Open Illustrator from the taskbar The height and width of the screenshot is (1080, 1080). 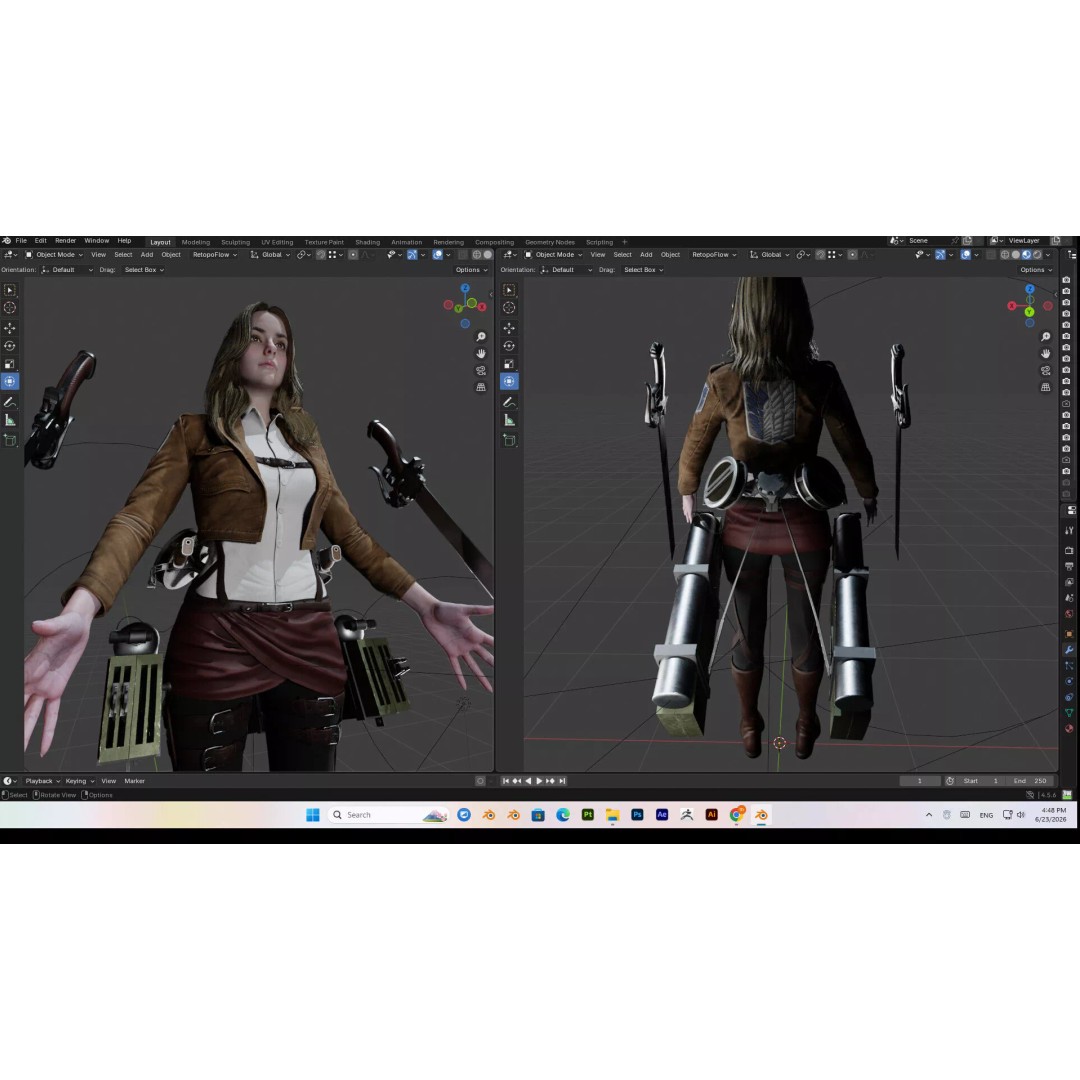coord(712,815)
